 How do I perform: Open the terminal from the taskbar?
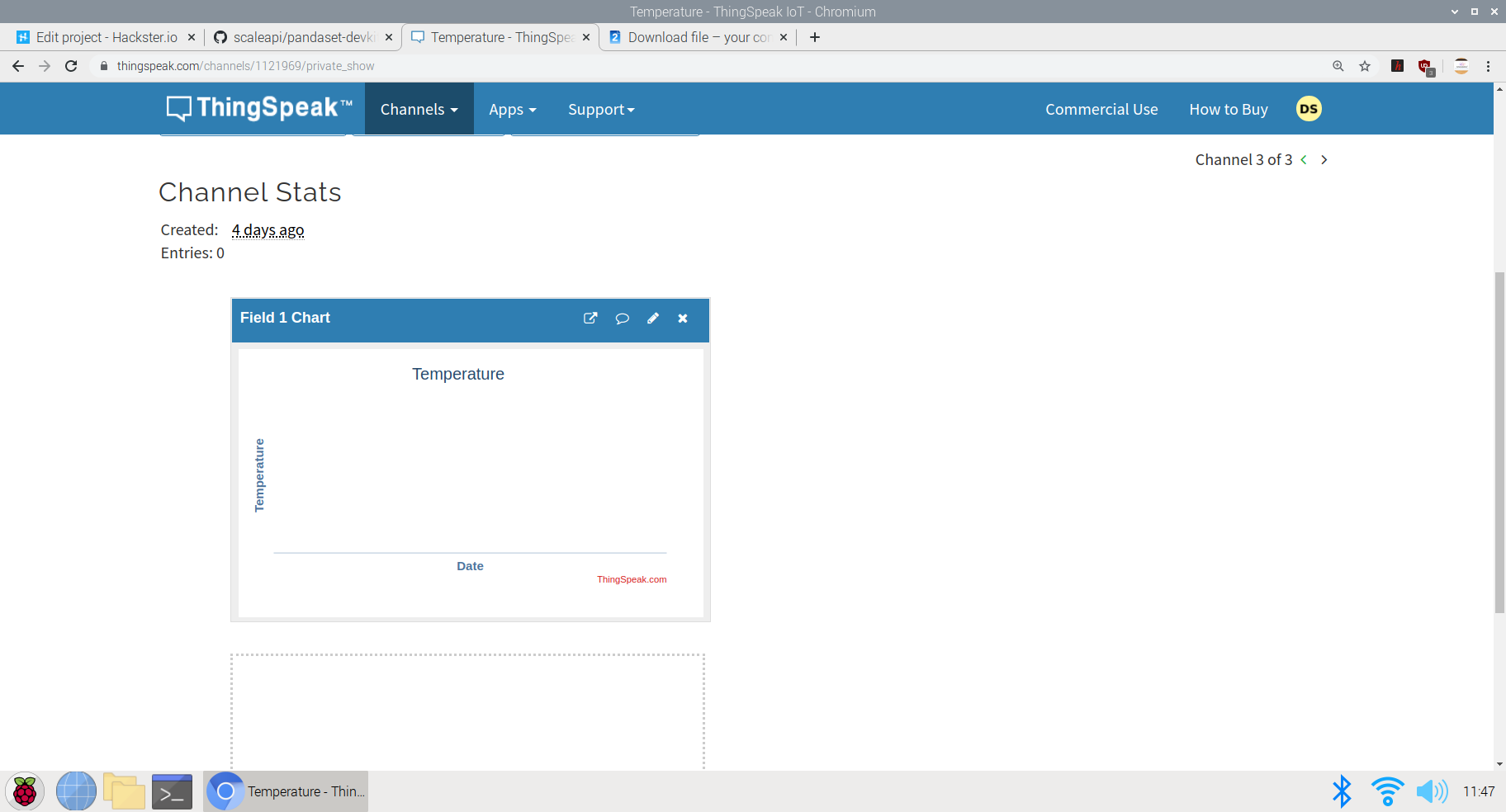click(x=172, y=791)
